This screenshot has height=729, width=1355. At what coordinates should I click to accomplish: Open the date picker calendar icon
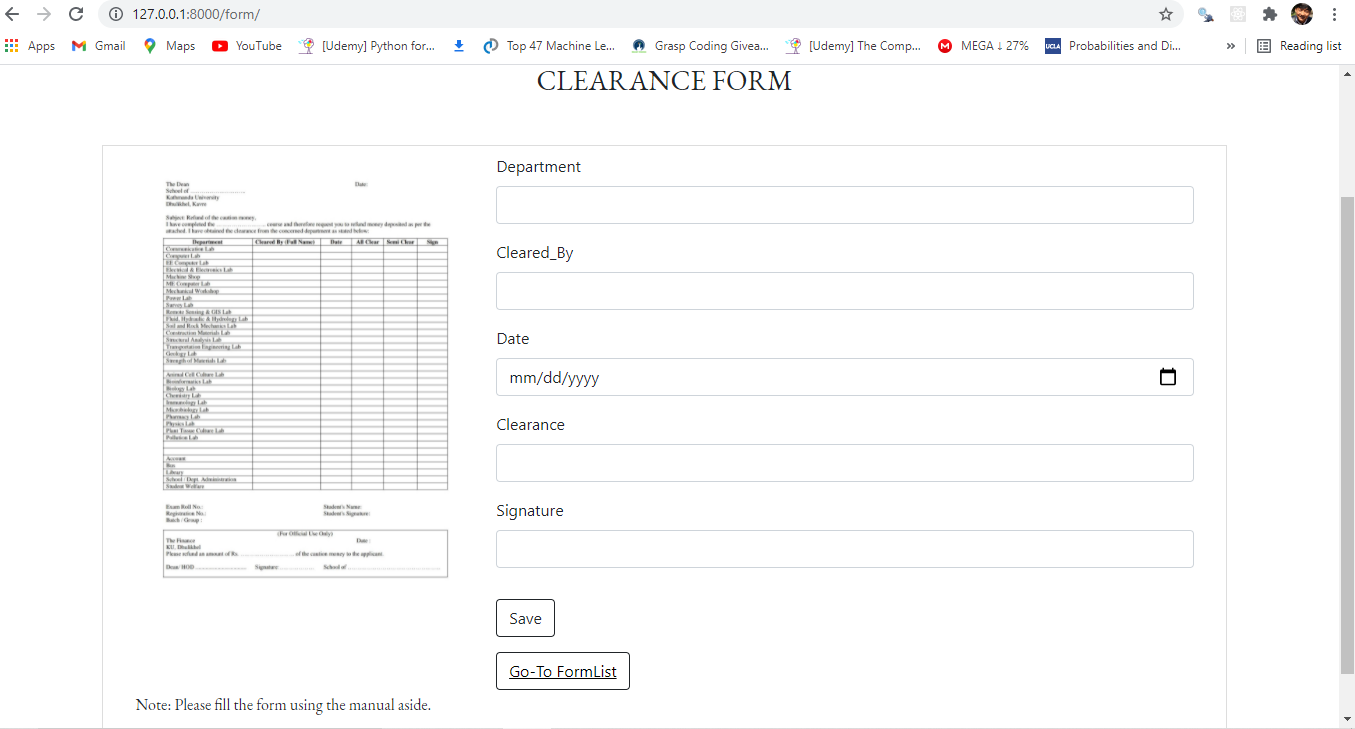pyautogui.click(x=1168, y=377)
